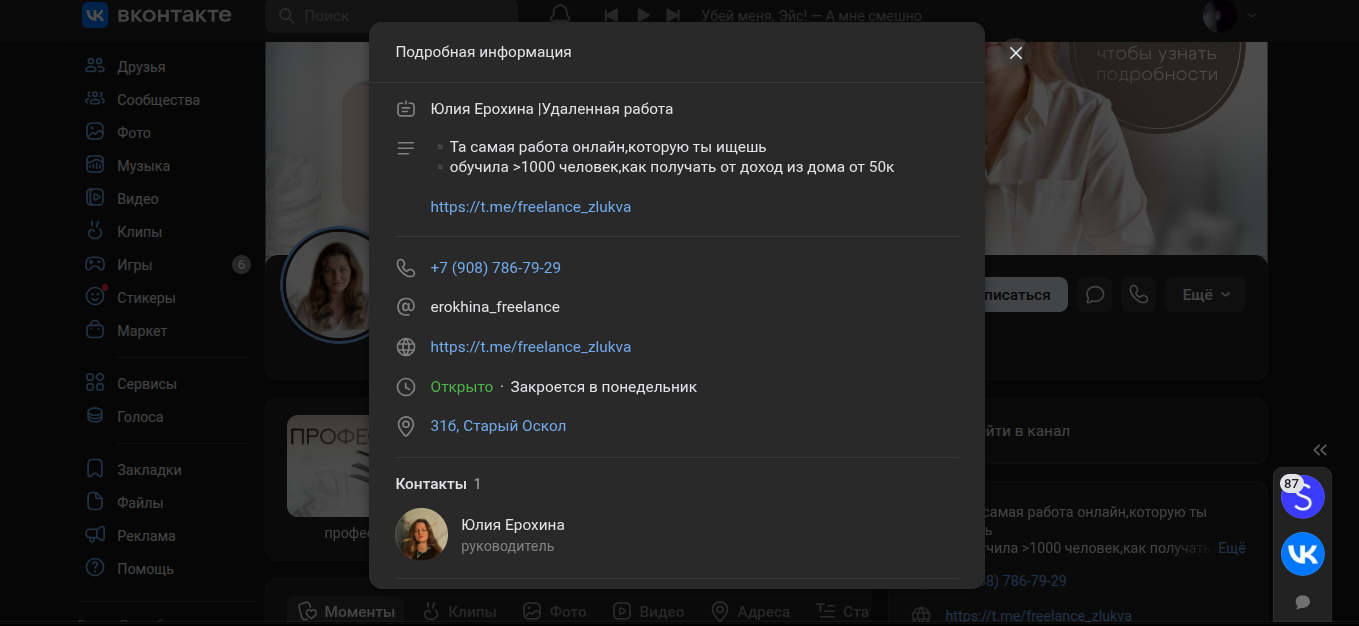This screenshot has height=626, width=1359.
Task: Skip to next music track
Action: 673,16
